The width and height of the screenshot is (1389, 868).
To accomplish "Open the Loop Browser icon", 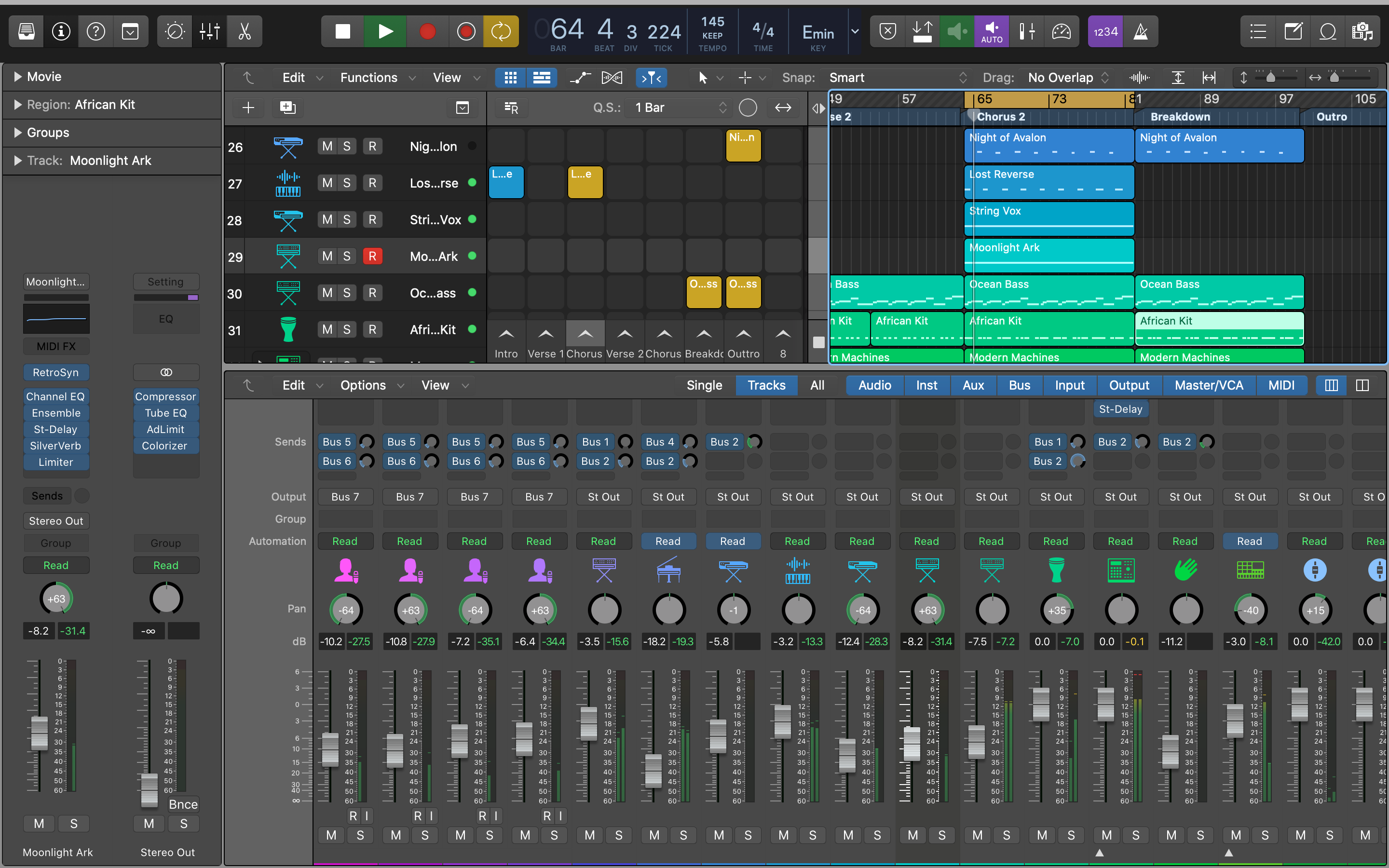I will click(1328, 31).
